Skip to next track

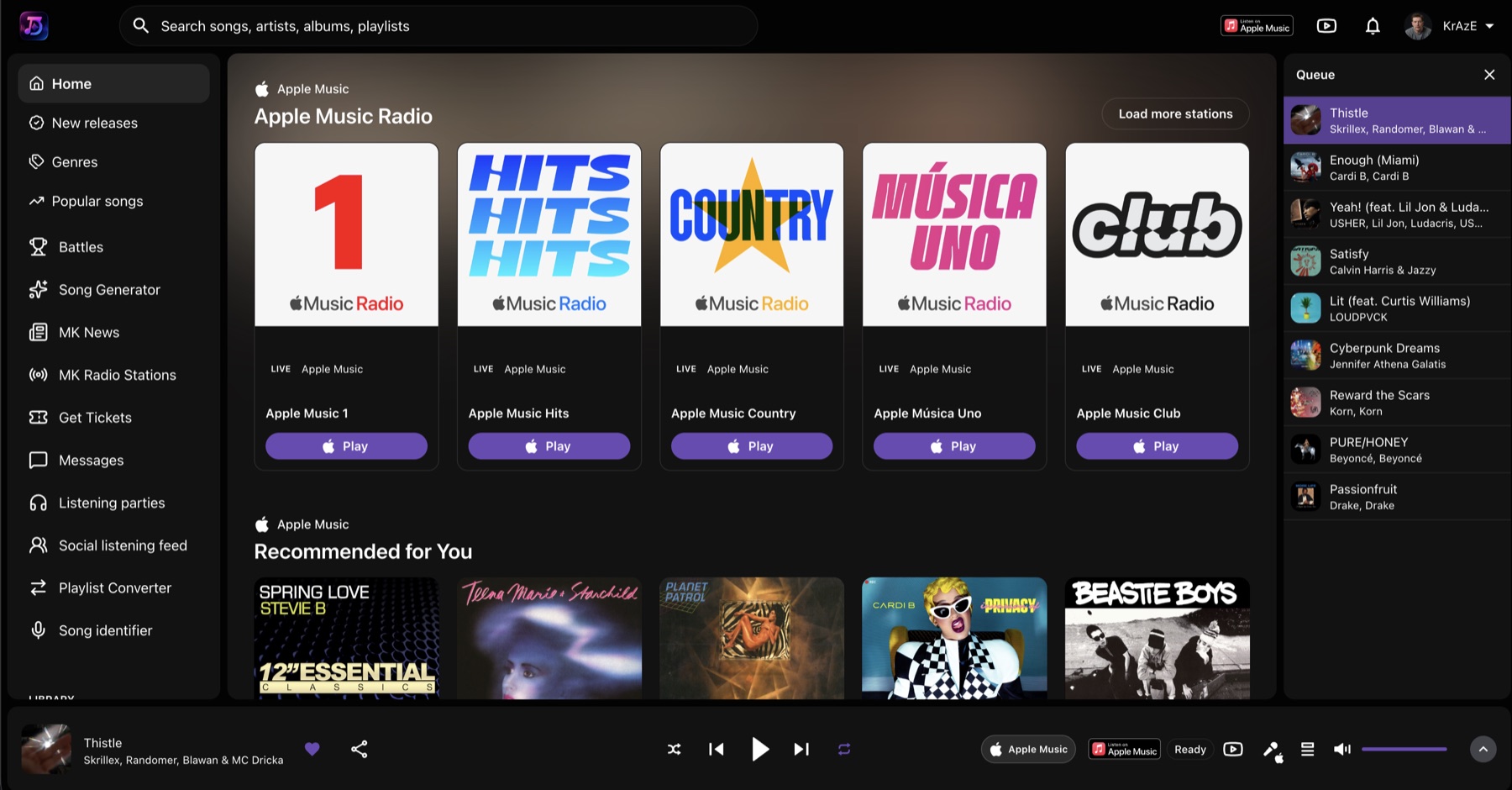coord(801,749)
